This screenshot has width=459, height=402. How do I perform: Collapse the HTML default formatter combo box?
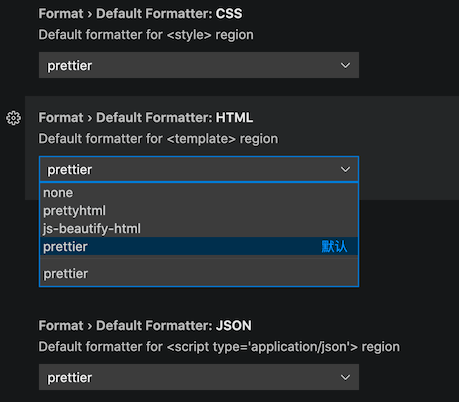(x=199, y=169)
